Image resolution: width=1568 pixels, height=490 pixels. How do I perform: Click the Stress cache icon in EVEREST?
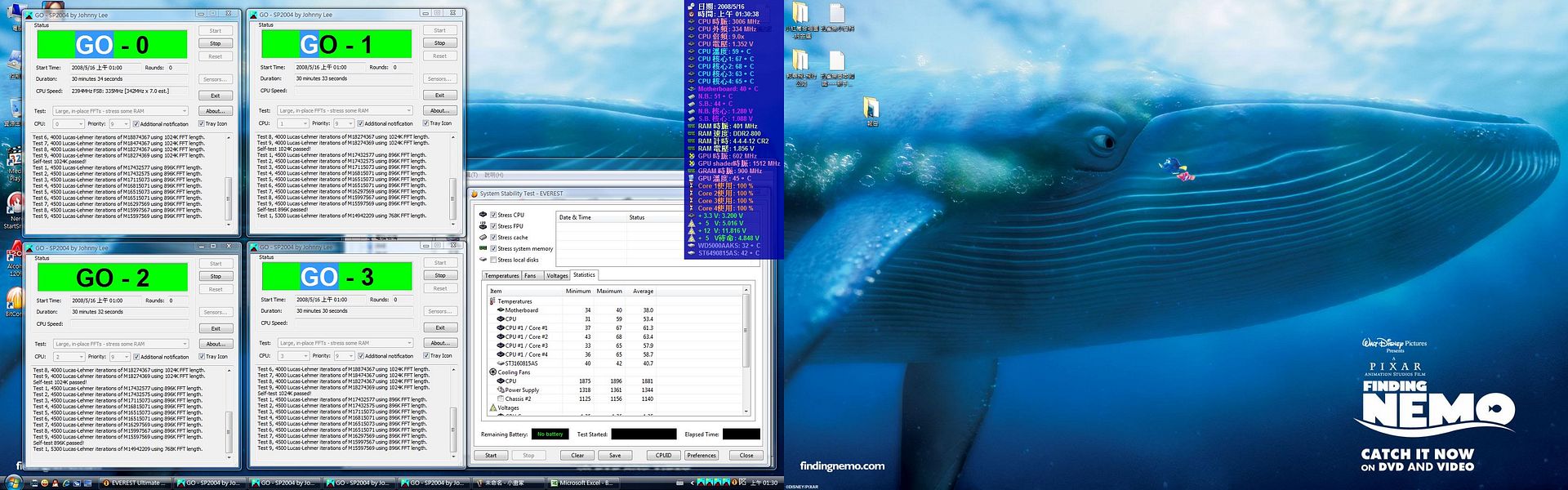pos(483,237)
